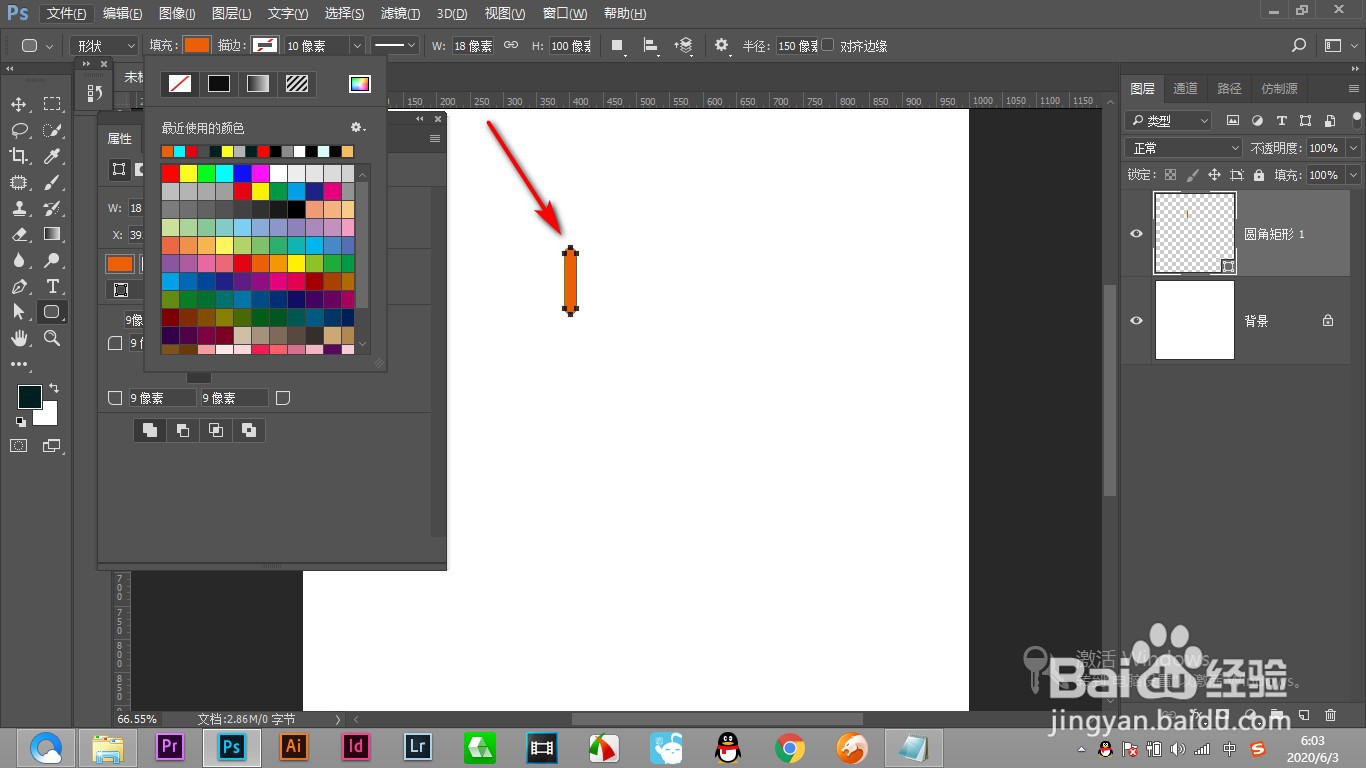Select the Brush tool
The image size is (1366, 768).
[52, 182]
